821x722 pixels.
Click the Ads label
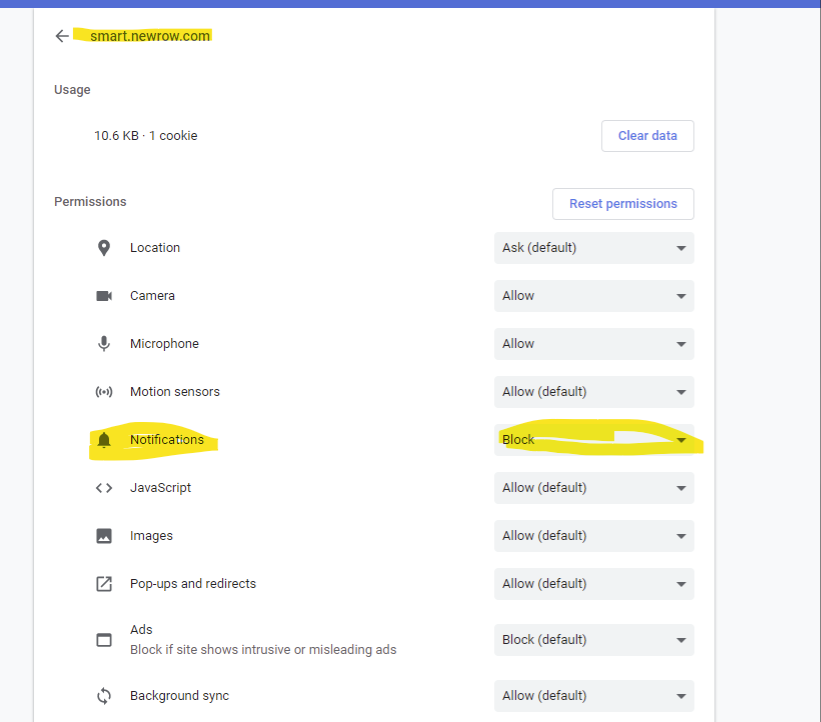tap(141, 630)
